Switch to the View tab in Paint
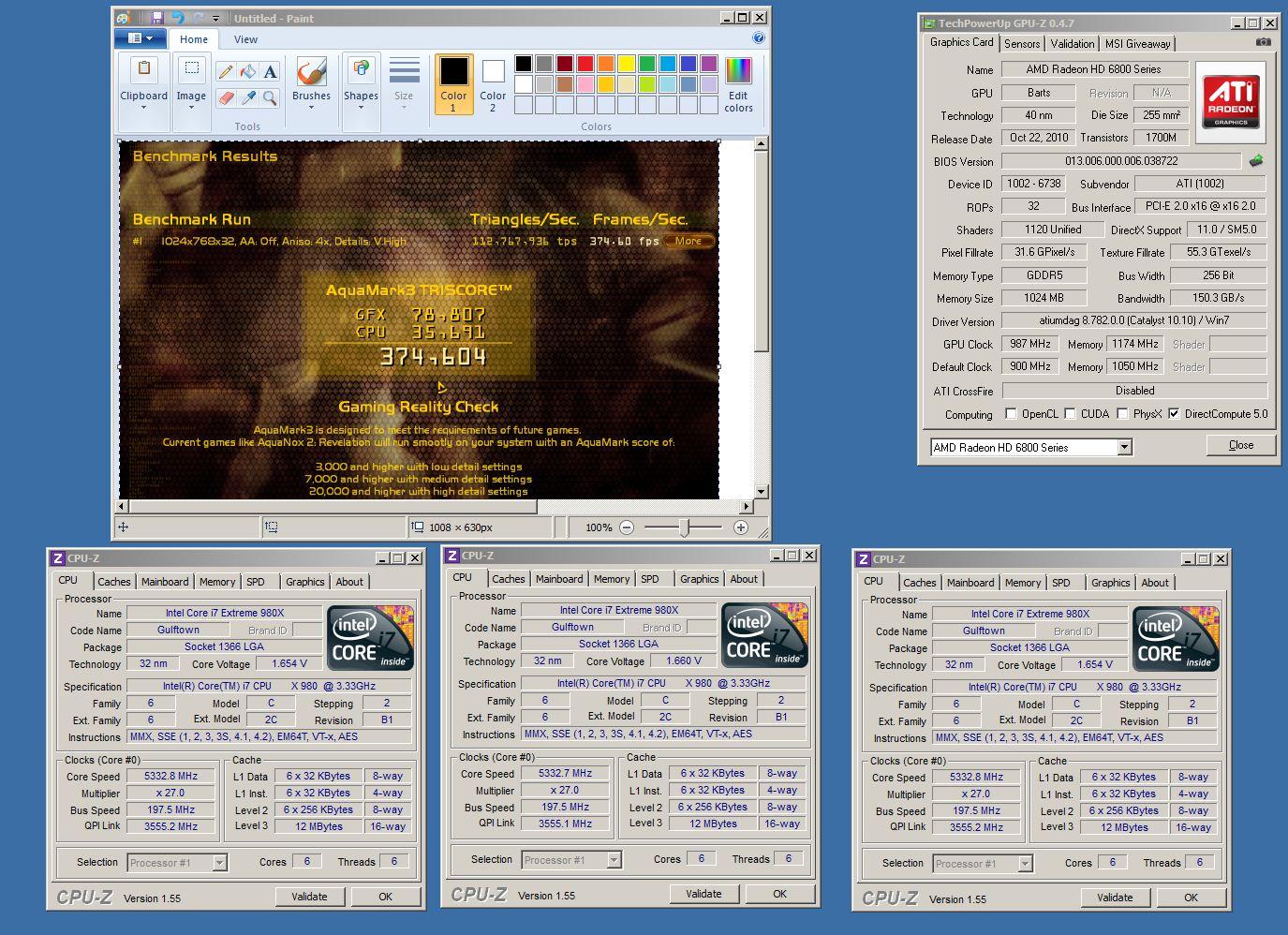1288x935 pixels. (245, 39)
